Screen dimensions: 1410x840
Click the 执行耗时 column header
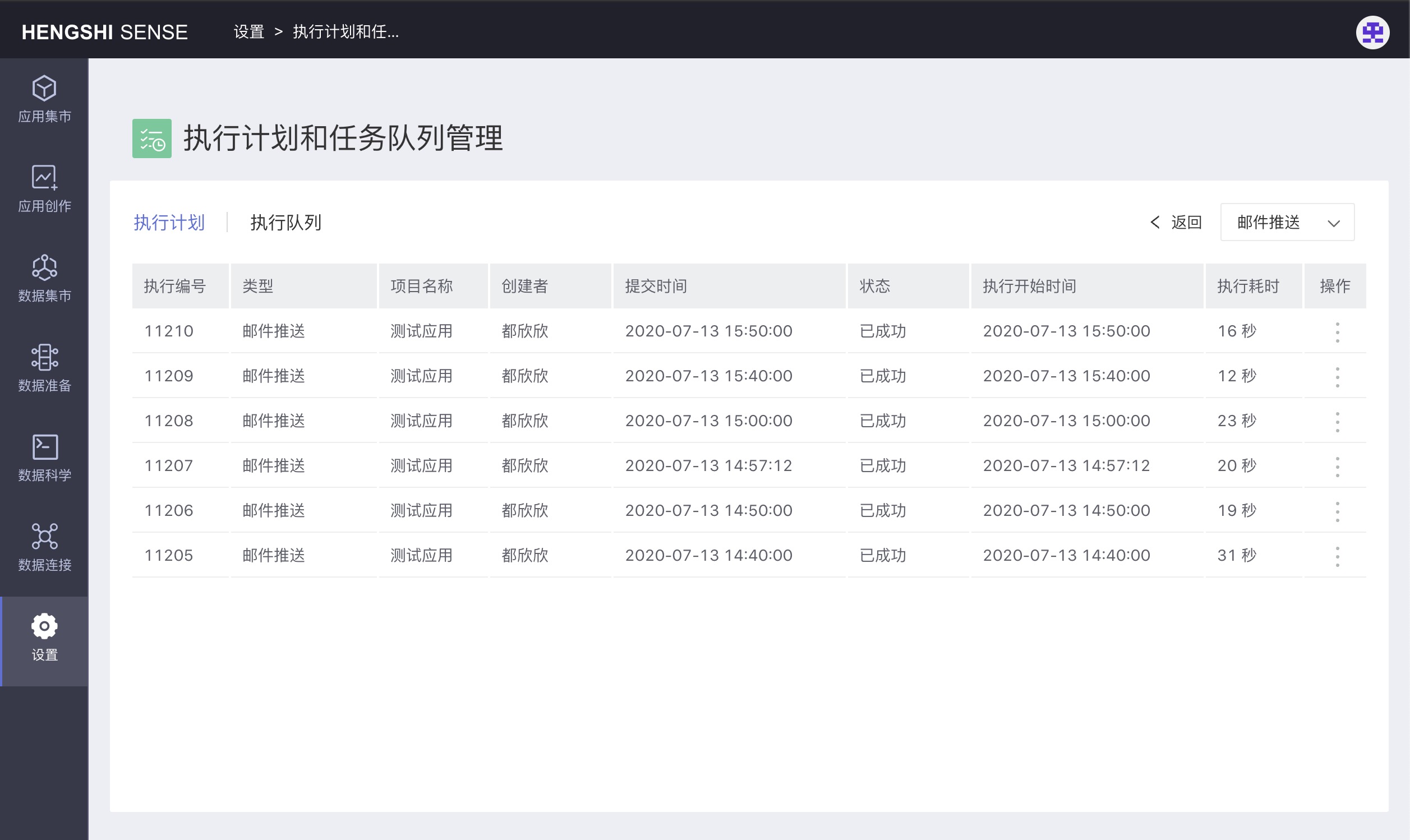click(x=1254, y=287)
